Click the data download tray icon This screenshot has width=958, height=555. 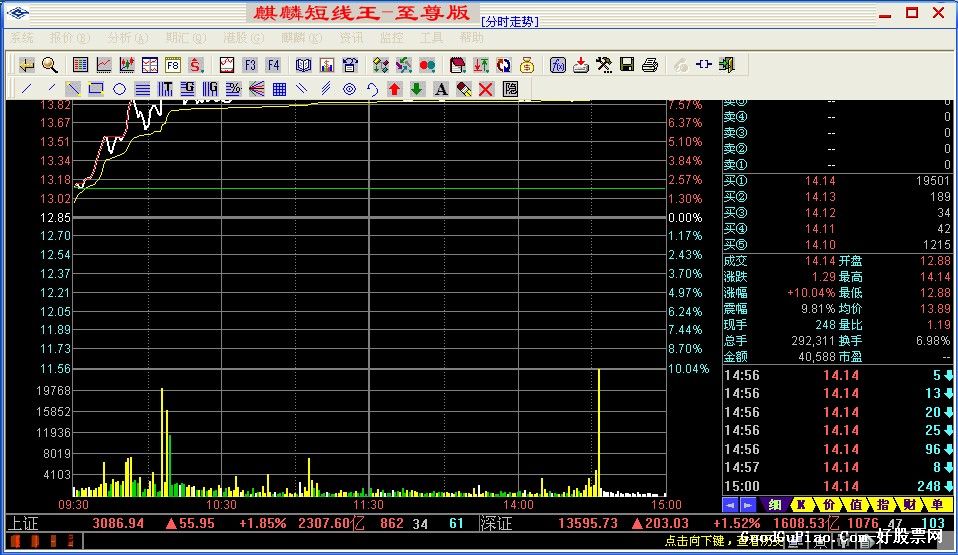[x=580, y=65]
